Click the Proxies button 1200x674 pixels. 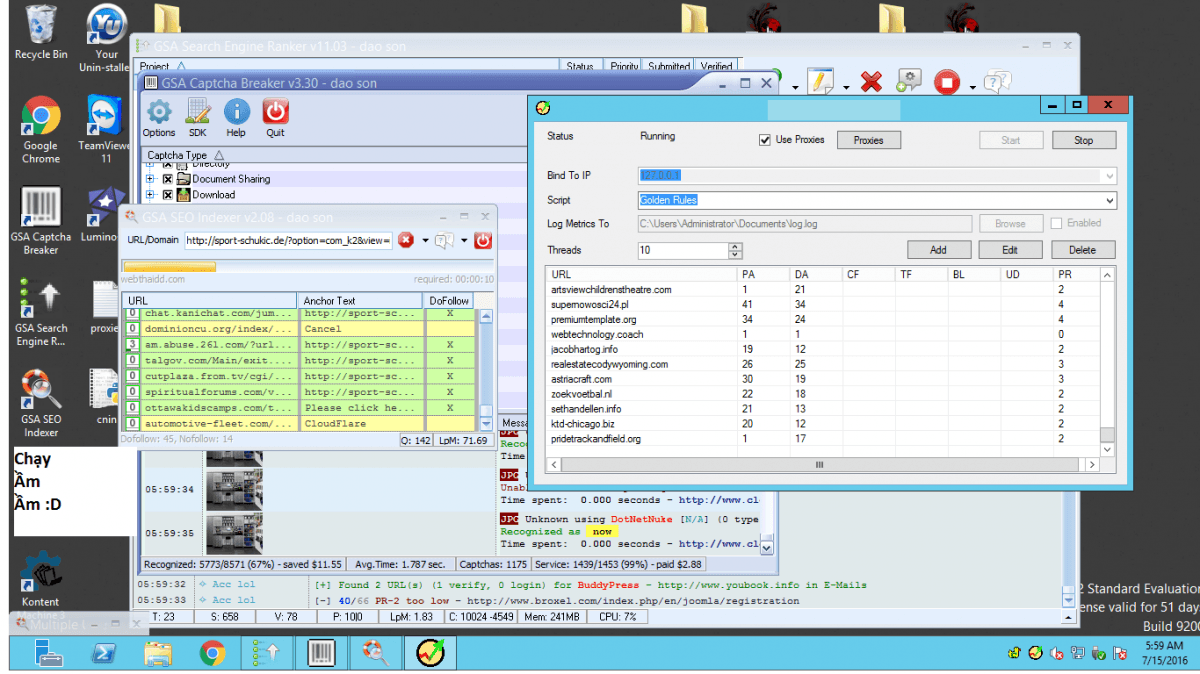(x=868, y=140)
